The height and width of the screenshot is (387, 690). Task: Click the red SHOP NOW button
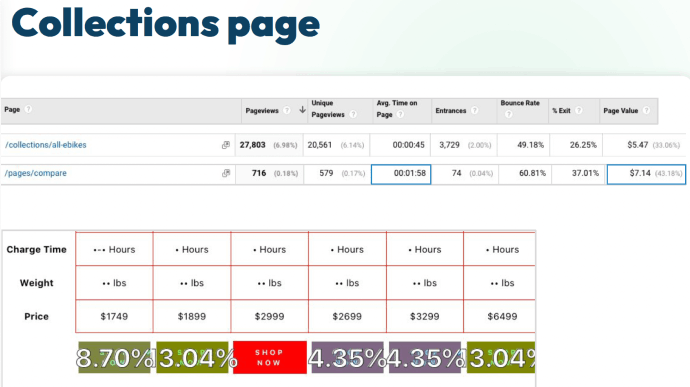coord(270,358)
